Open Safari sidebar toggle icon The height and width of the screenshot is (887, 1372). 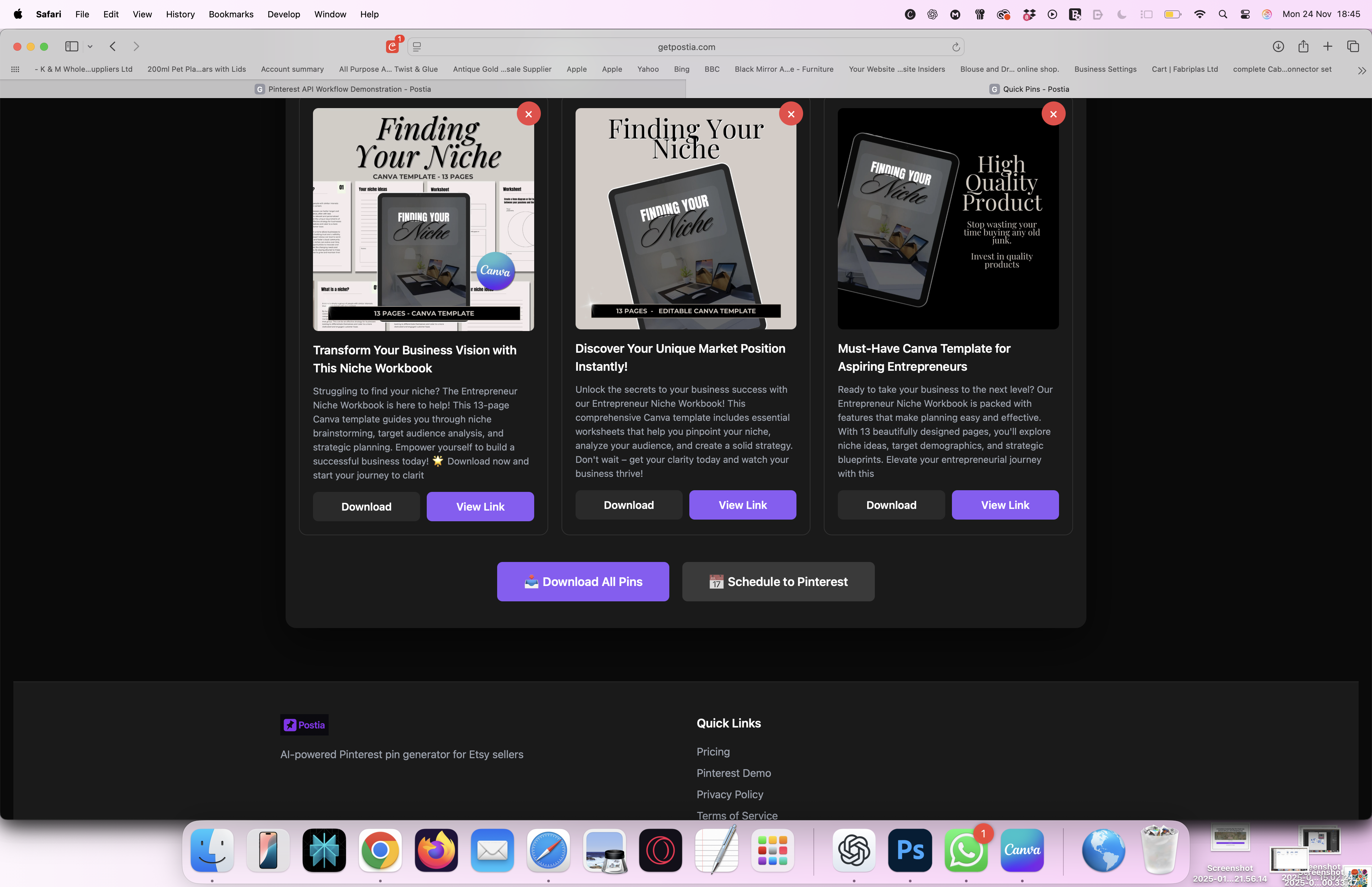72,47
